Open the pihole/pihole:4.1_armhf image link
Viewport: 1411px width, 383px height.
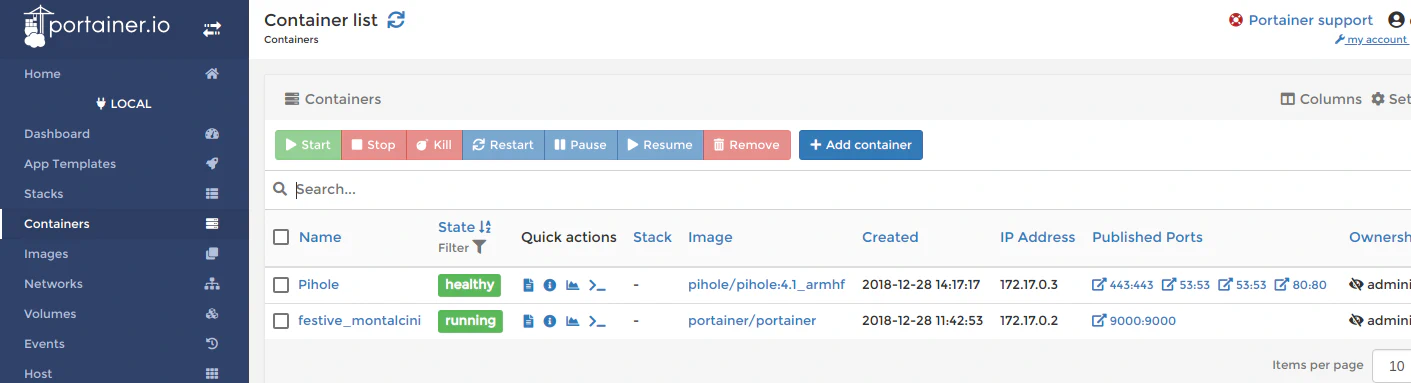pos(766,285)
